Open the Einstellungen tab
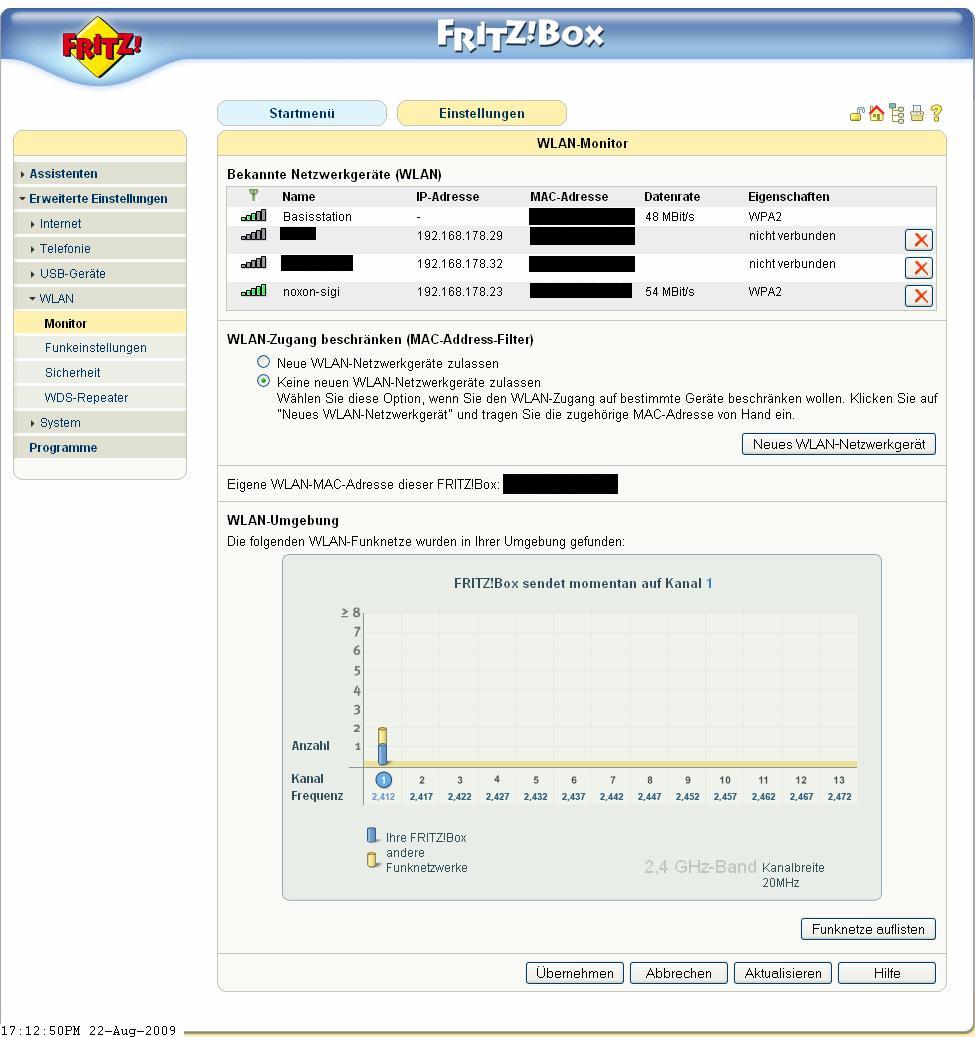The width and height of the screenshot is (975, 1037). [x=482, y=113]
